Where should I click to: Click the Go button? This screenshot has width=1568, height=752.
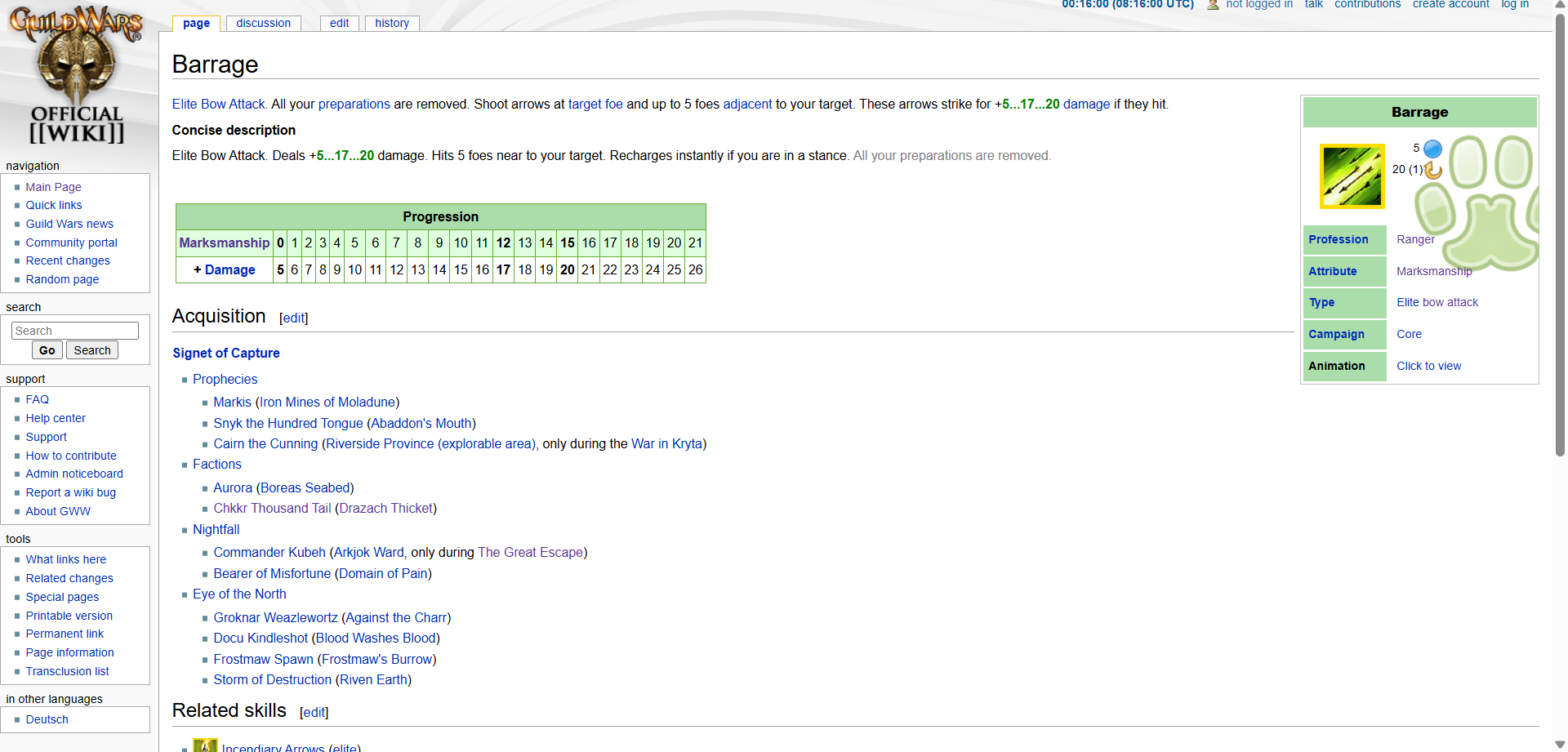(47, 350)
